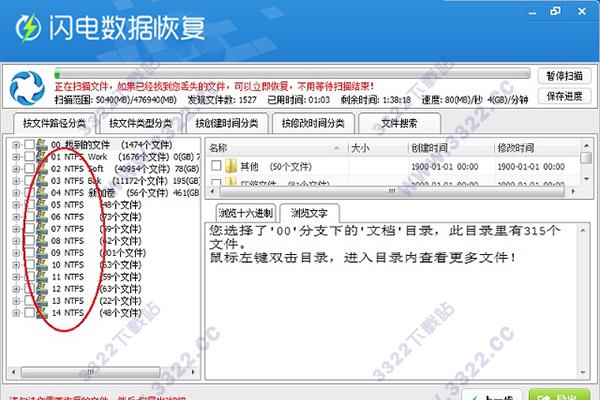Tick the checkbox for 08 NTFS

[29, 241]
